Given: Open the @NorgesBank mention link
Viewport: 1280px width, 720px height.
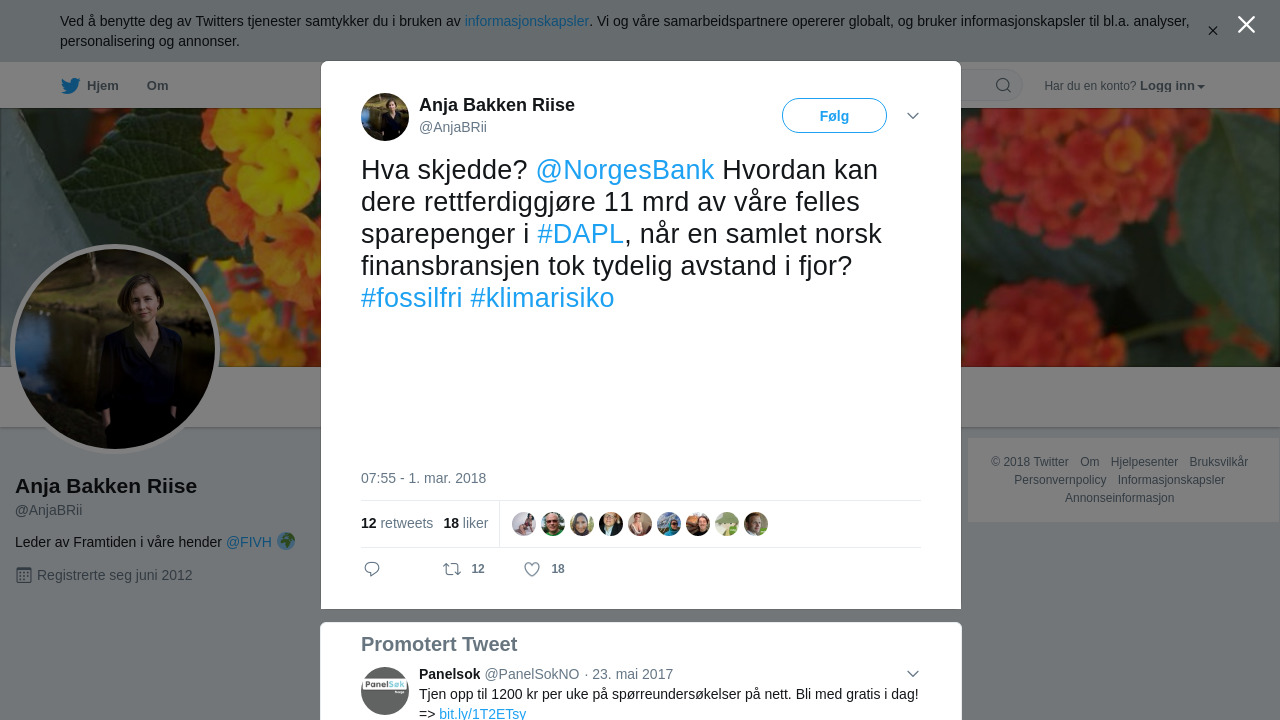Looking at the screenshot, I should [x=625, y=170].
